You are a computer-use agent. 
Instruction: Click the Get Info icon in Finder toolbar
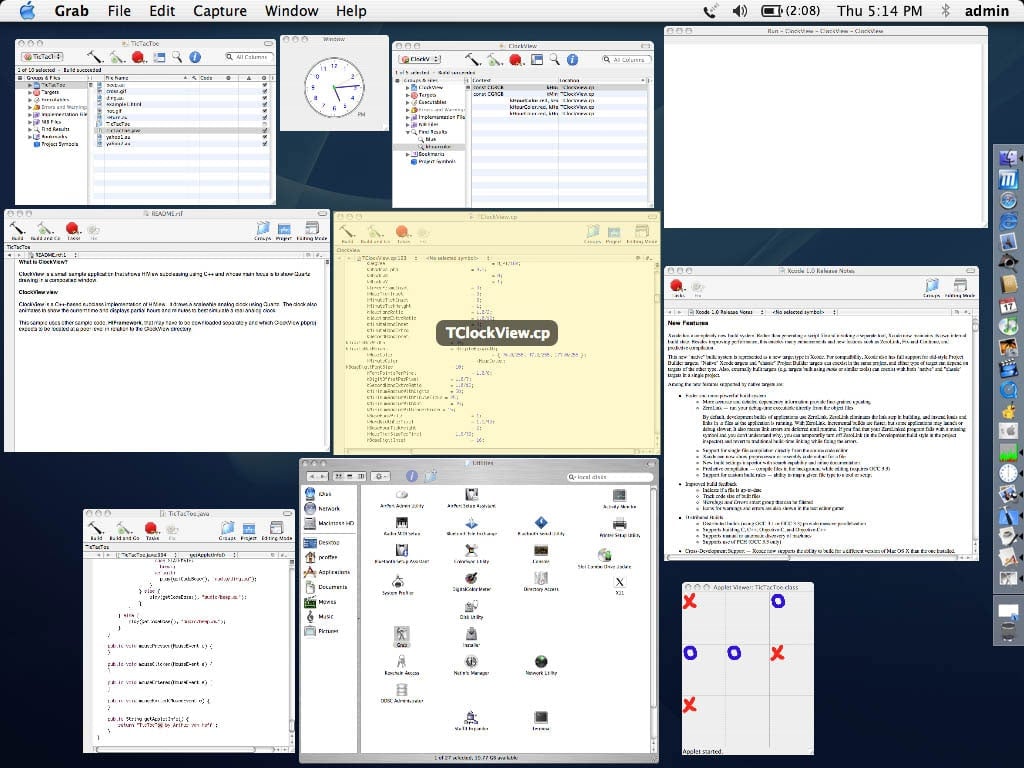411,476
